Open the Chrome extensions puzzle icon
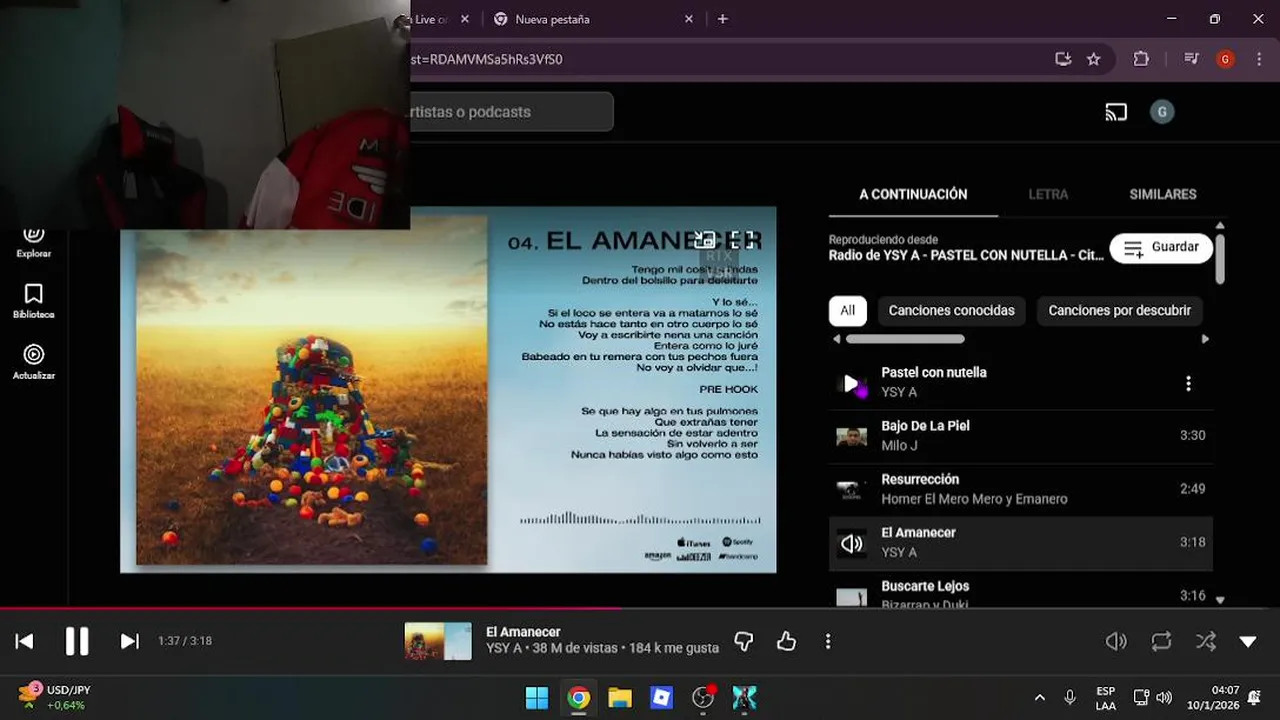The height and width of the screenshot is (720, 1280). point(1141,59)
